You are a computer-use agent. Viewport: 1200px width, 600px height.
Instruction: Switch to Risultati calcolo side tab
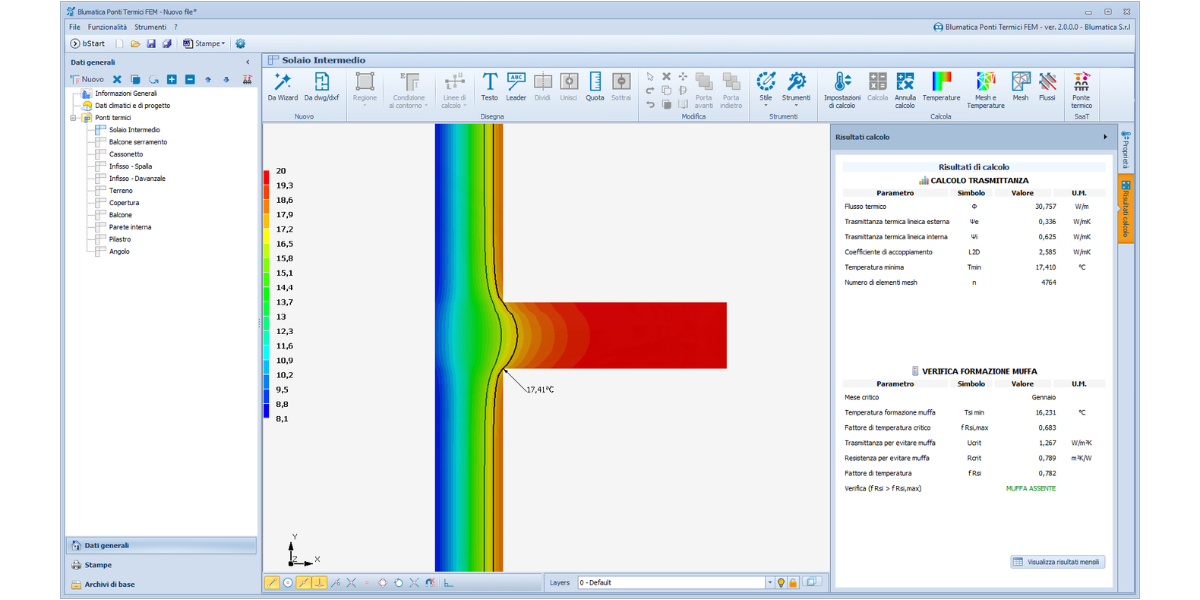coord(1126,208)
